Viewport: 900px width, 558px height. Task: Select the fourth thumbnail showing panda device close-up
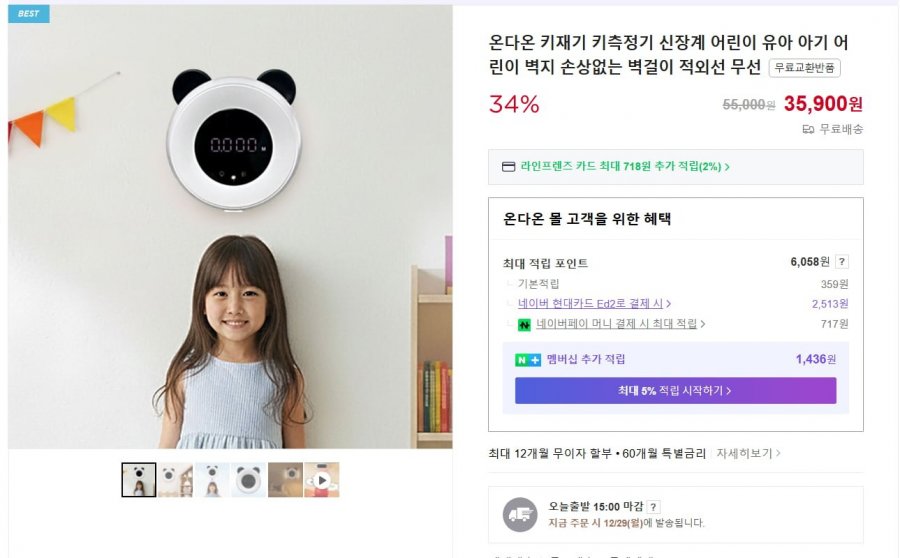point(249,480)
